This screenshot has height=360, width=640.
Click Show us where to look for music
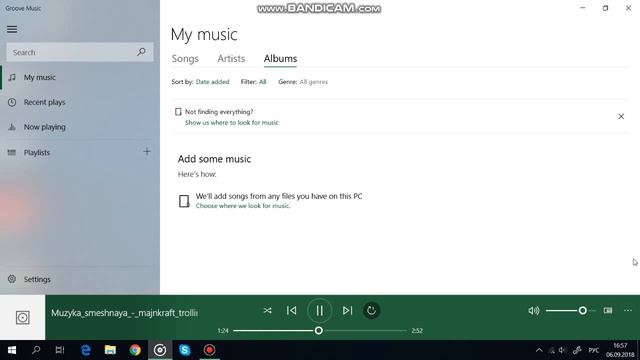[232, 122]
